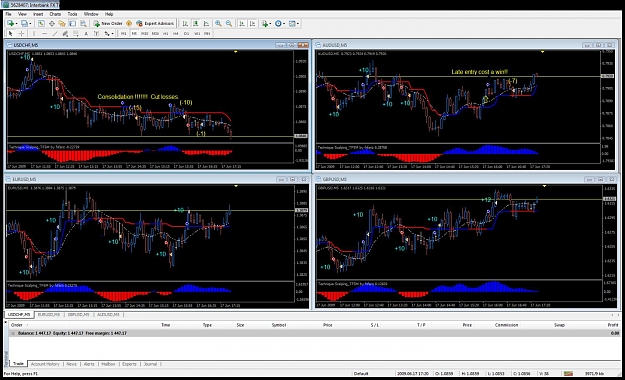This screenshot has width=625, height=380.
Task: Open the Tools menu
Action: [72, 14]
